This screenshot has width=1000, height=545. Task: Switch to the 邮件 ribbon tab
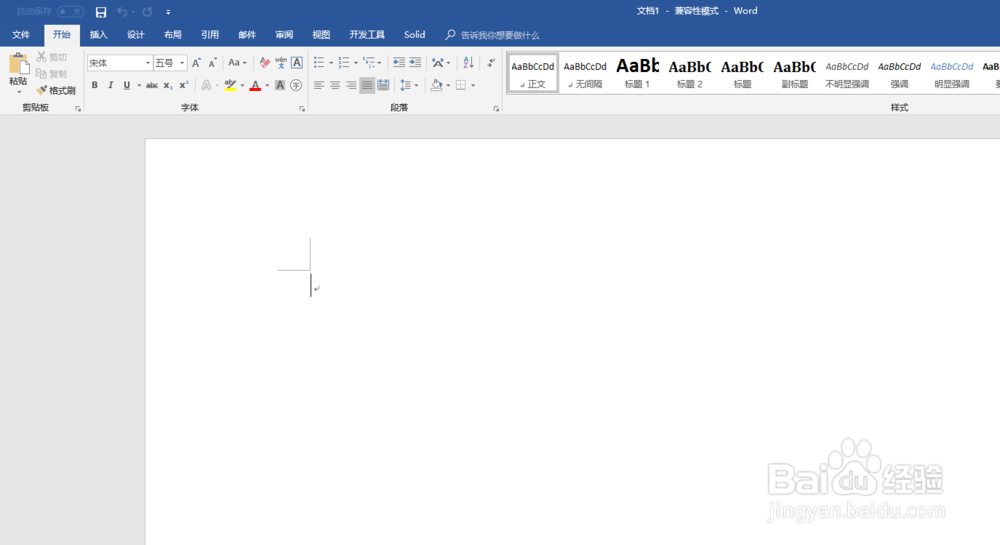[247, 35]
